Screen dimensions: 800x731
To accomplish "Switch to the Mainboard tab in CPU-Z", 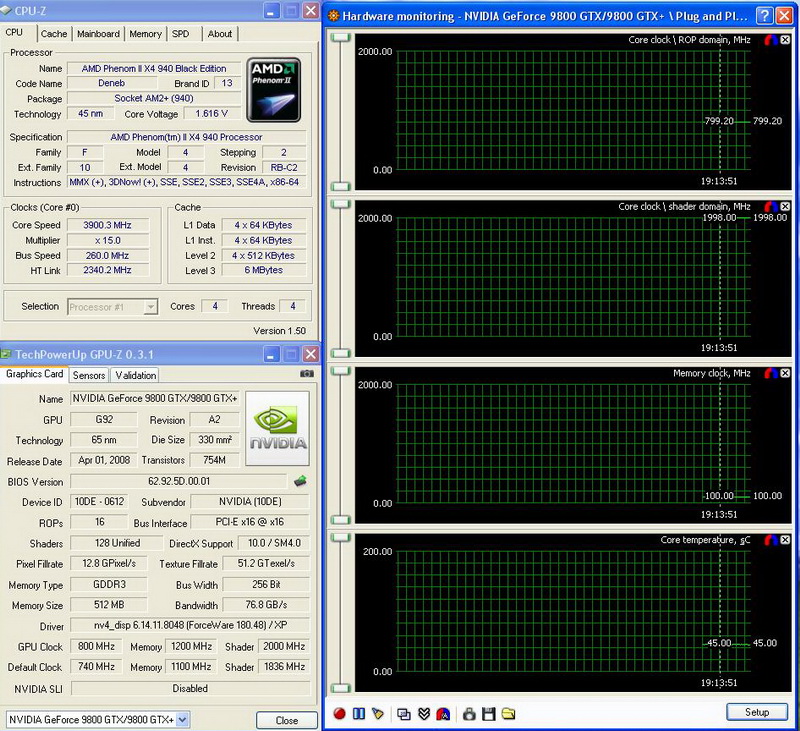I will pos(98,34).
